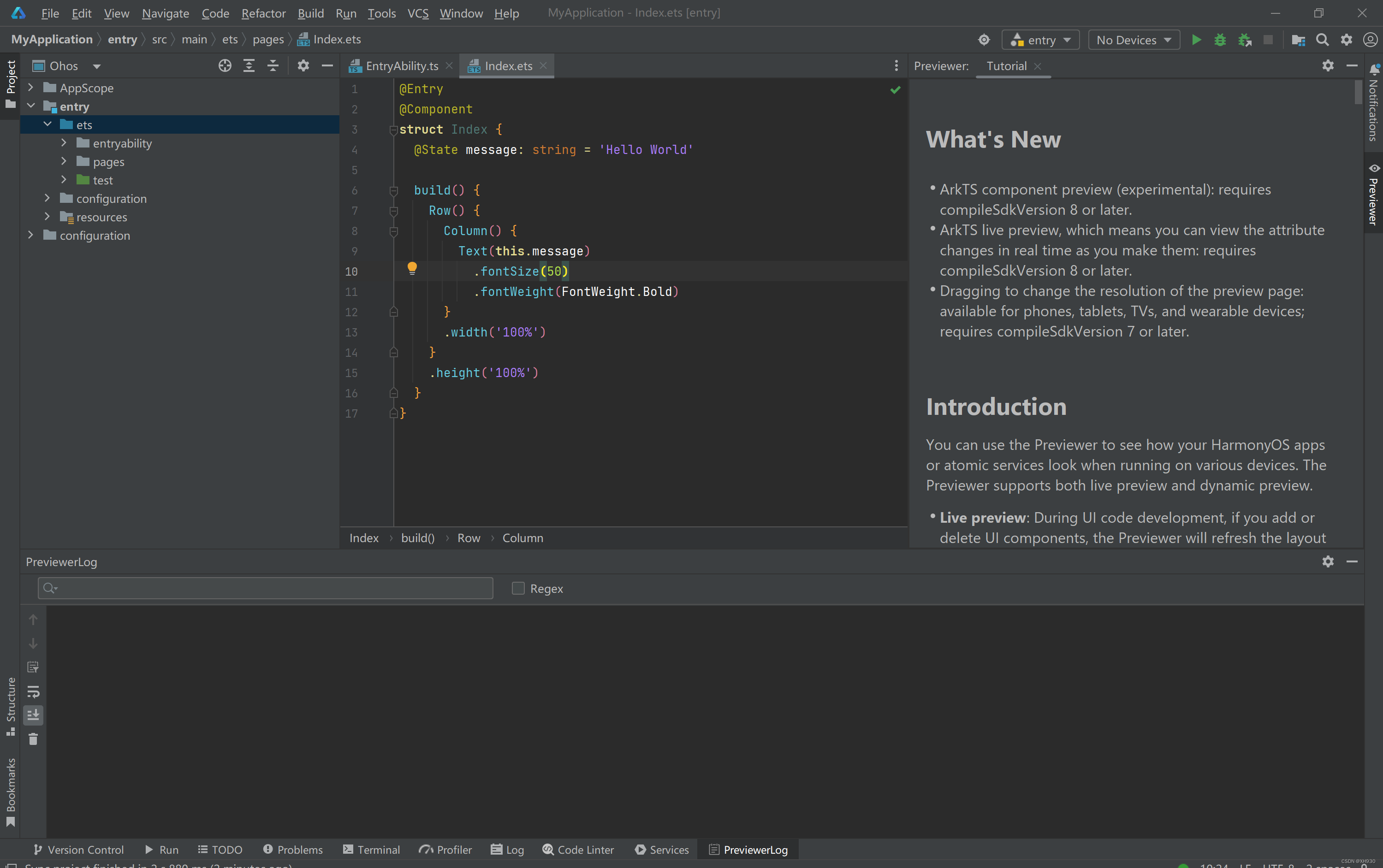The height and width of the screenshot is (868, 1383).
Task: Open the Terminal tool window
Action: coord(371,850)
